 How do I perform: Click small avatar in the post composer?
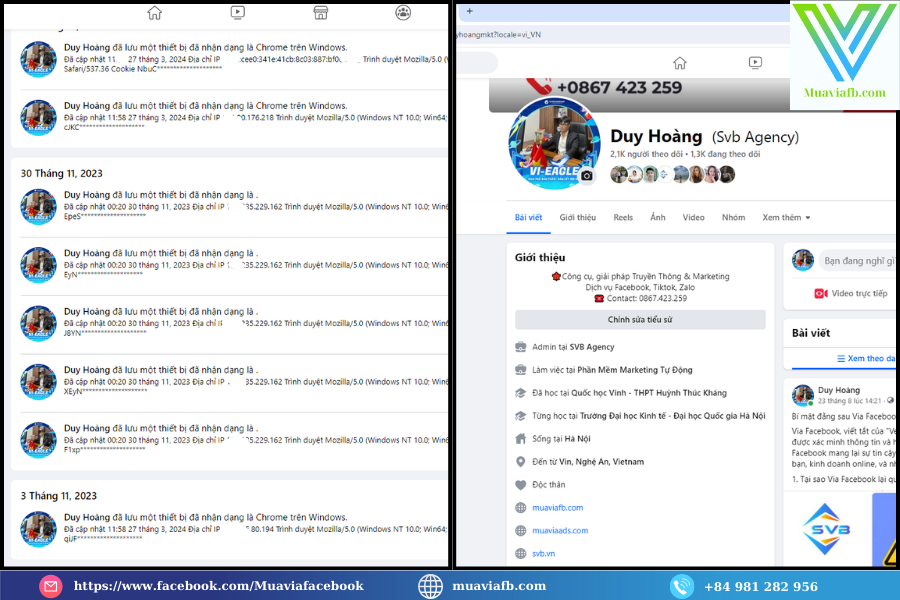(803, 260)
